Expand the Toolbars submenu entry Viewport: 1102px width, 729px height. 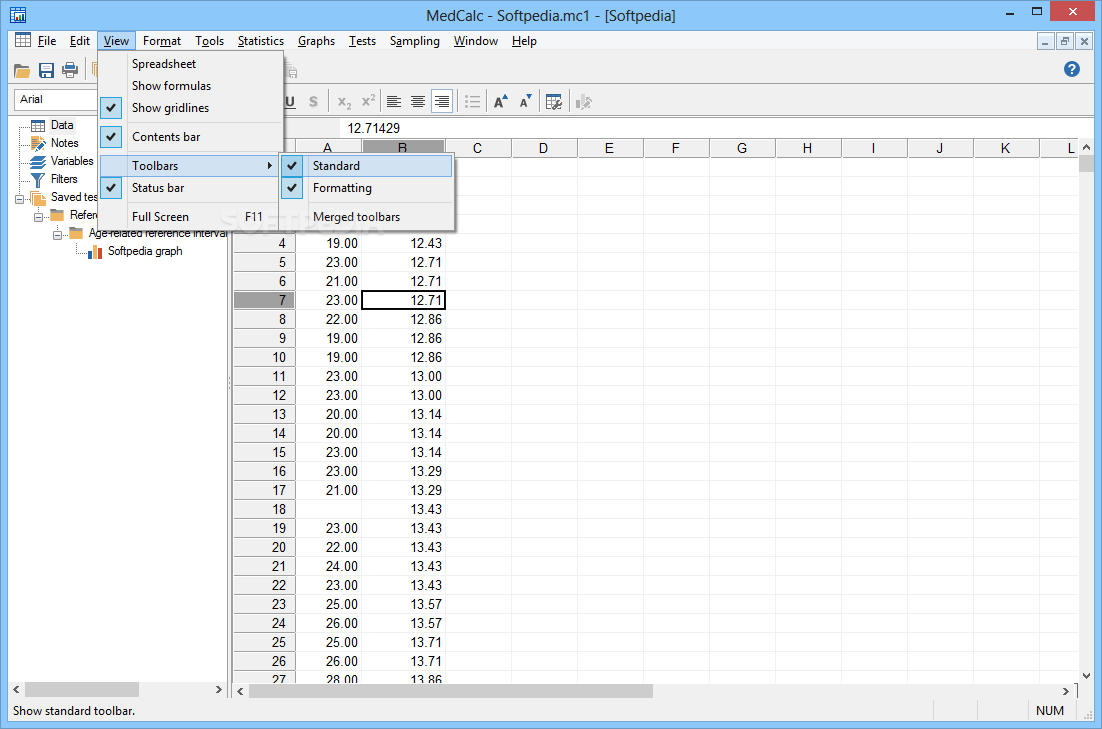click(x=190, y=166)
